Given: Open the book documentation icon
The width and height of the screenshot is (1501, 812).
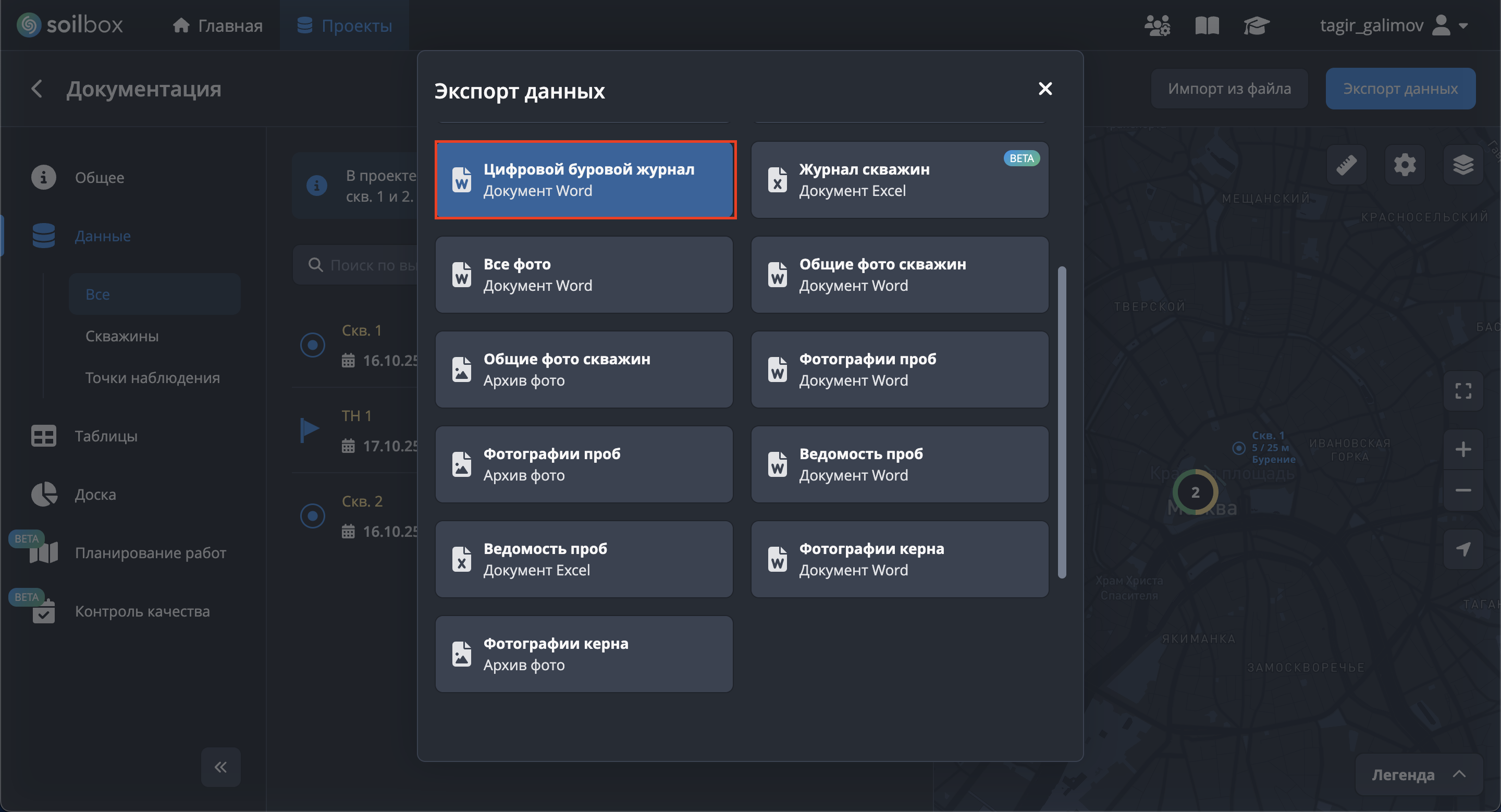Looking at the screenshot, I should (1207, 26).
